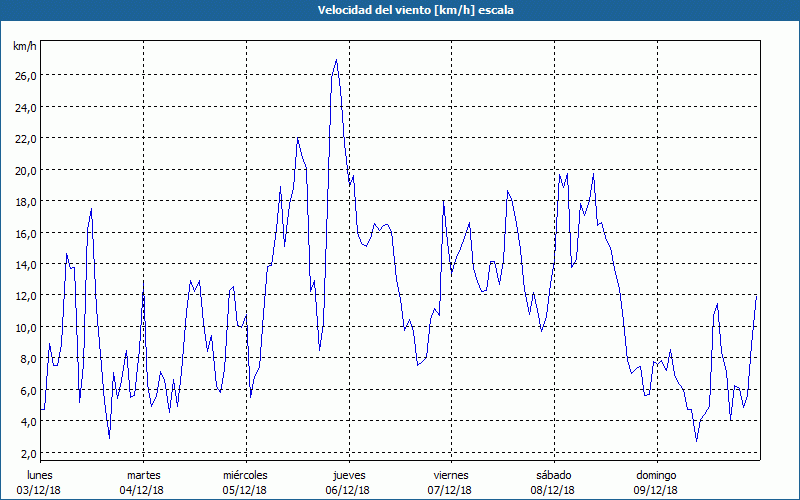
Task: Click the date 07/12/18
Action: coord(450,490)
